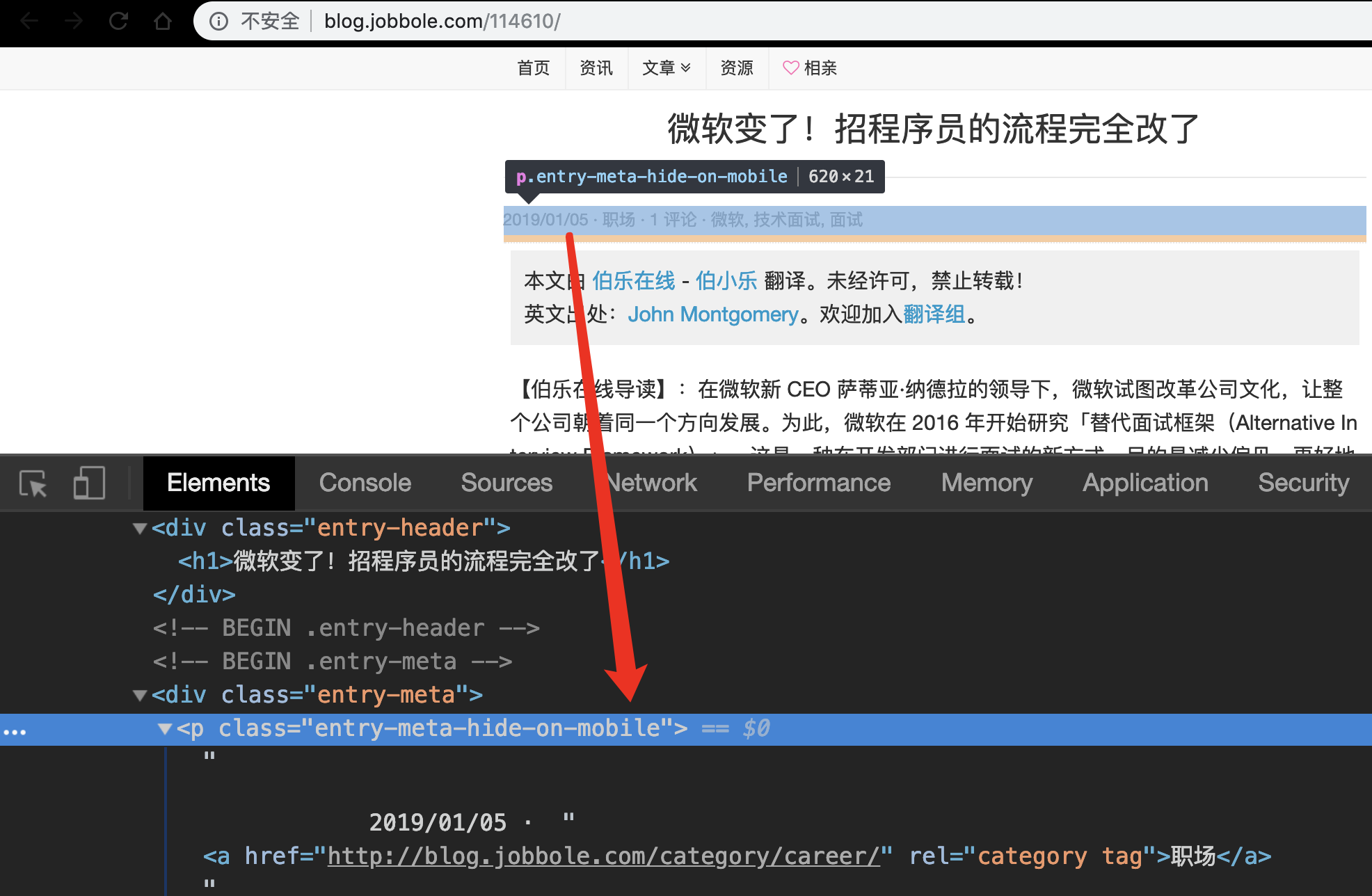Switch to the Elements tab
The image size is (1372, 896).
(218, 483)
